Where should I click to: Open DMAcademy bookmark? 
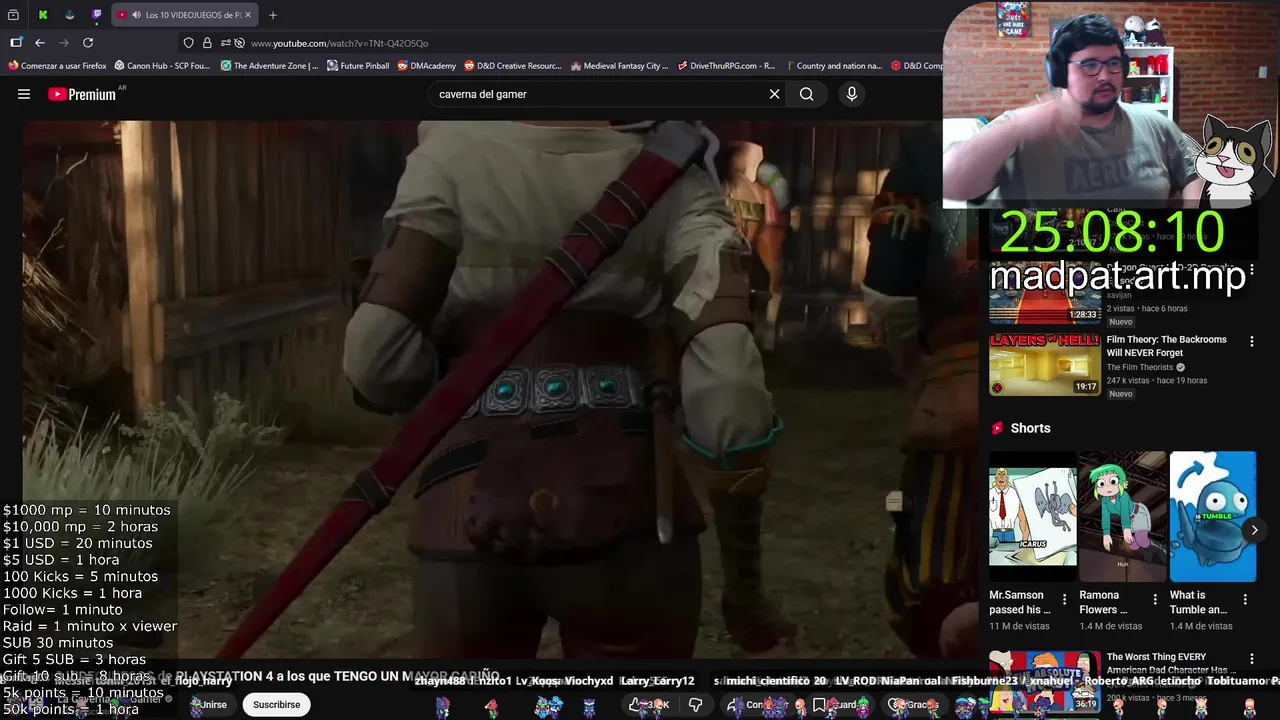[426, 66]
